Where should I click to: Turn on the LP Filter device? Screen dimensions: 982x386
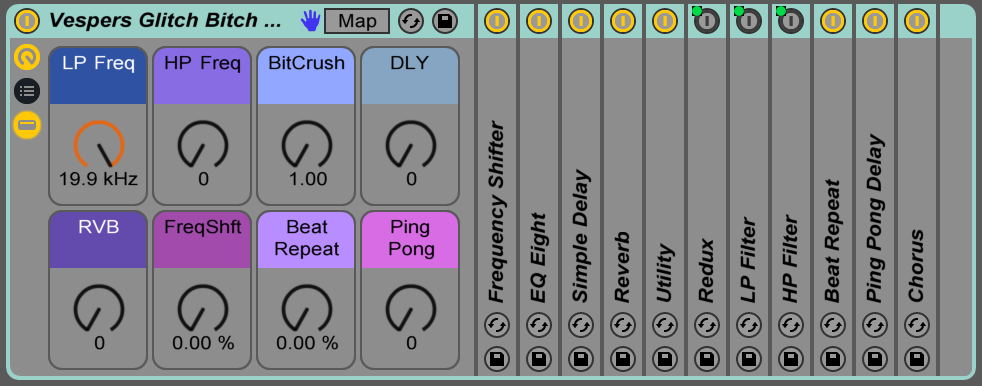[748, 21]
